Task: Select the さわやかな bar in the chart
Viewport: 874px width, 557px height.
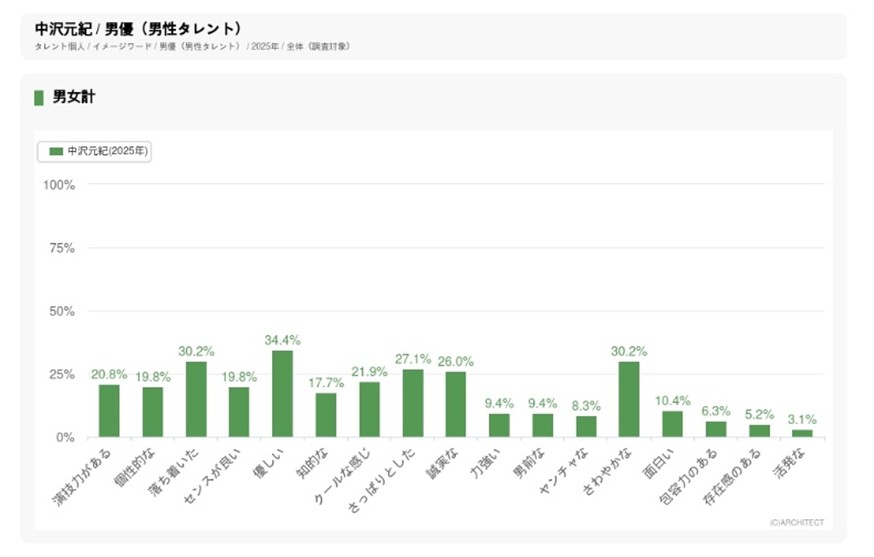Action: coord(629,399)
